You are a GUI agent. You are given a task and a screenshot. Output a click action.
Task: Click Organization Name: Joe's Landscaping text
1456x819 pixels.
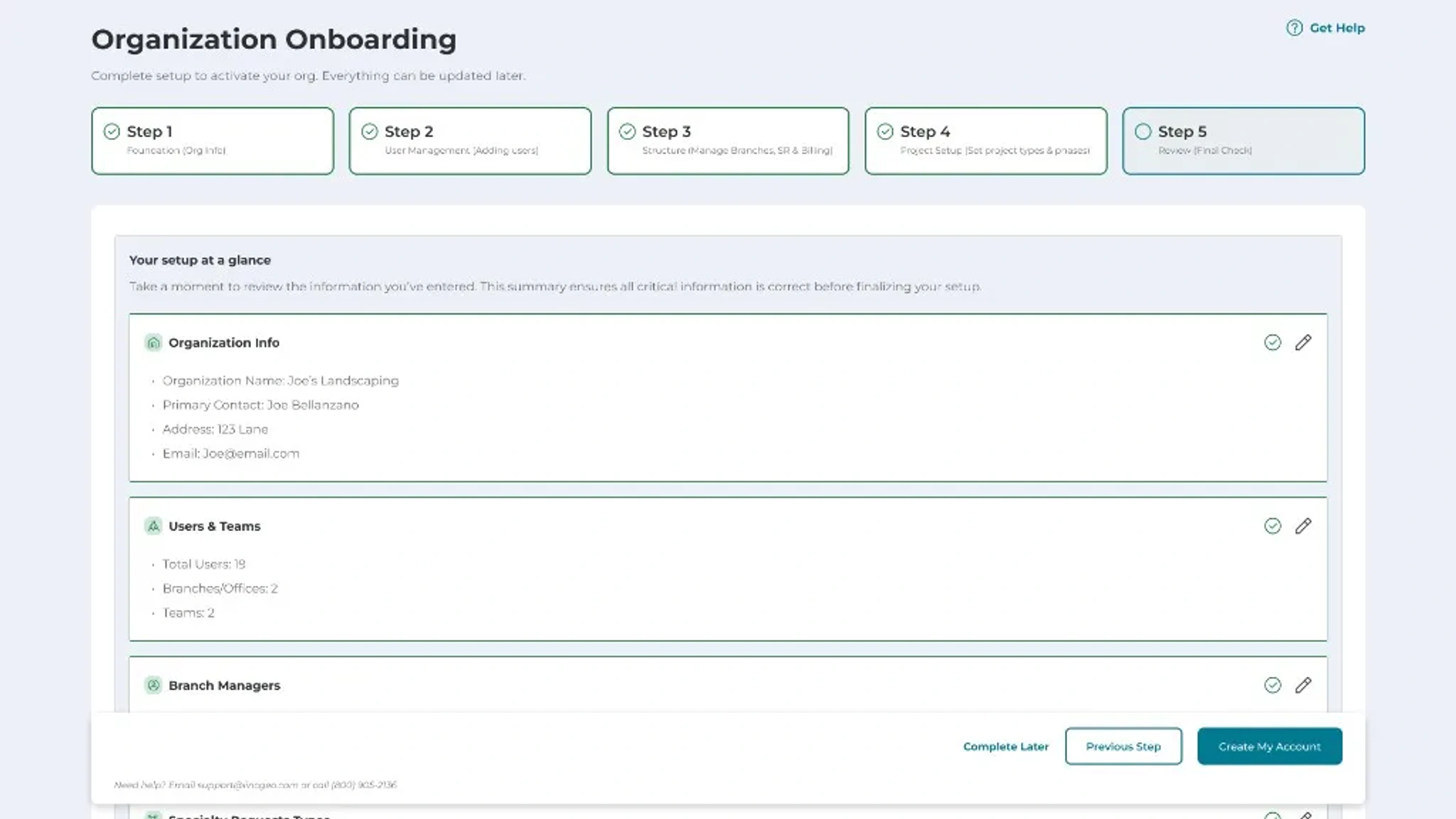tap(281, 381)
